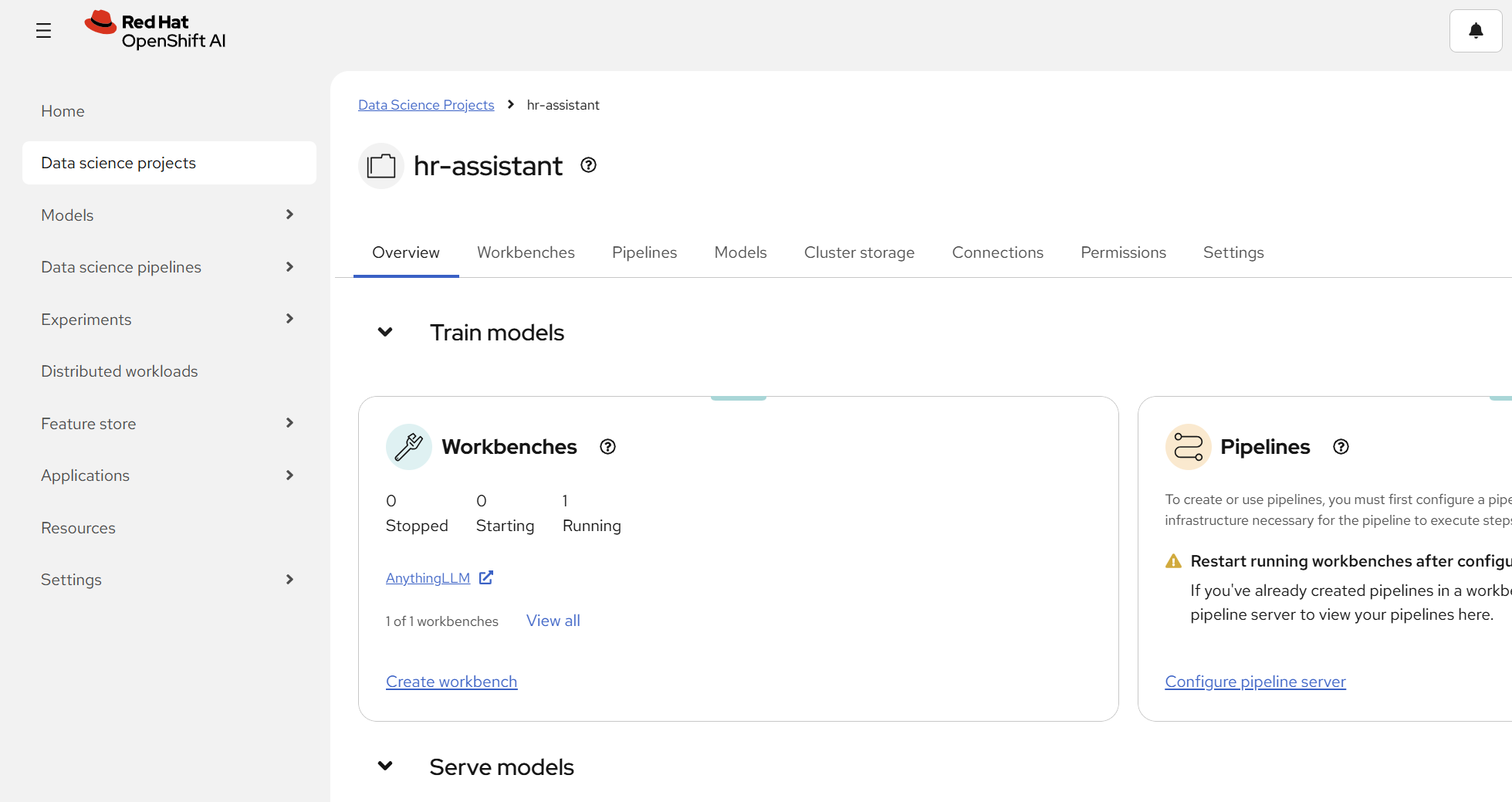Image resolution: width=1512 pixels, height=802 pixels.
Task: Open the hamburger navigation menu
Action: (x=43, y=30)
